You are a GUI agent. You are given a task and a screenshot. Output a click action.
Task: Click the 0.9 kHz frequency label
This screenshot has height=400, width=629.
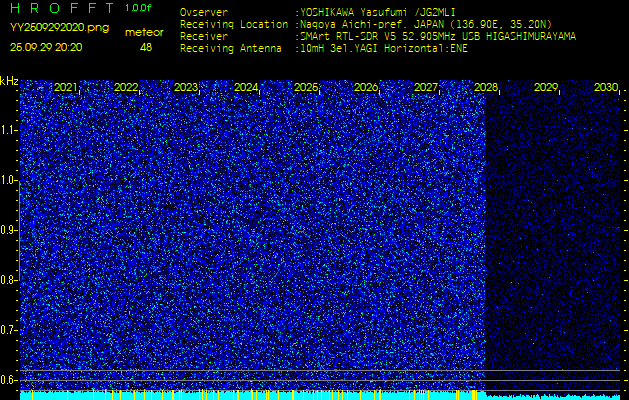click(8, 230)
